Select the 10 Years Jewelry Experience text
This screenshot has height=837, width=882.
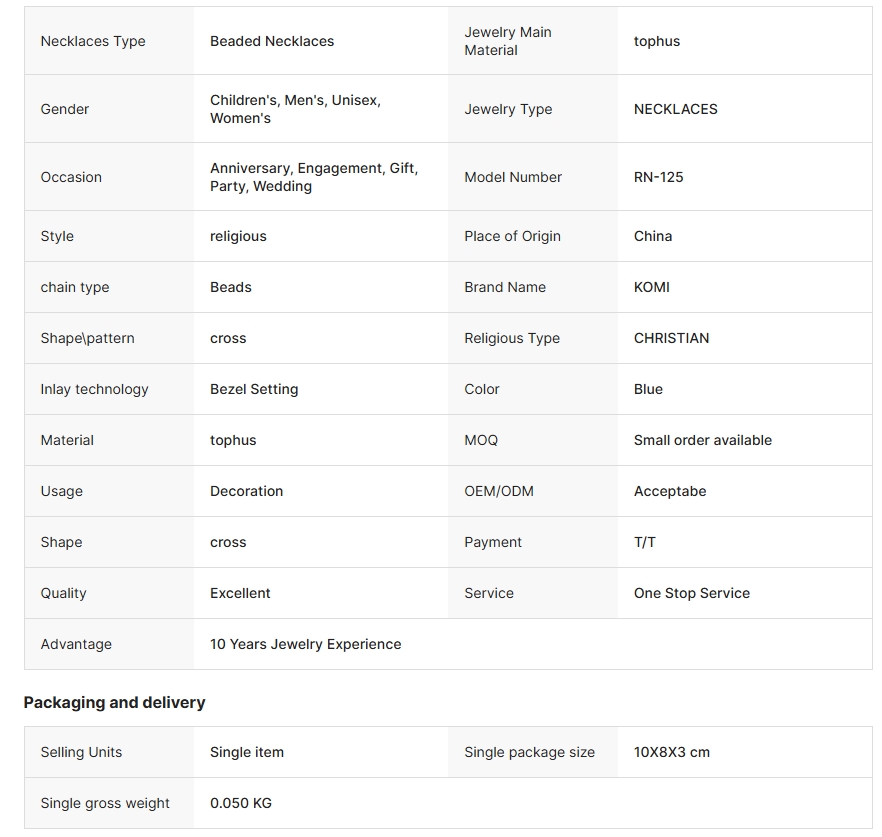click(305, 644)
